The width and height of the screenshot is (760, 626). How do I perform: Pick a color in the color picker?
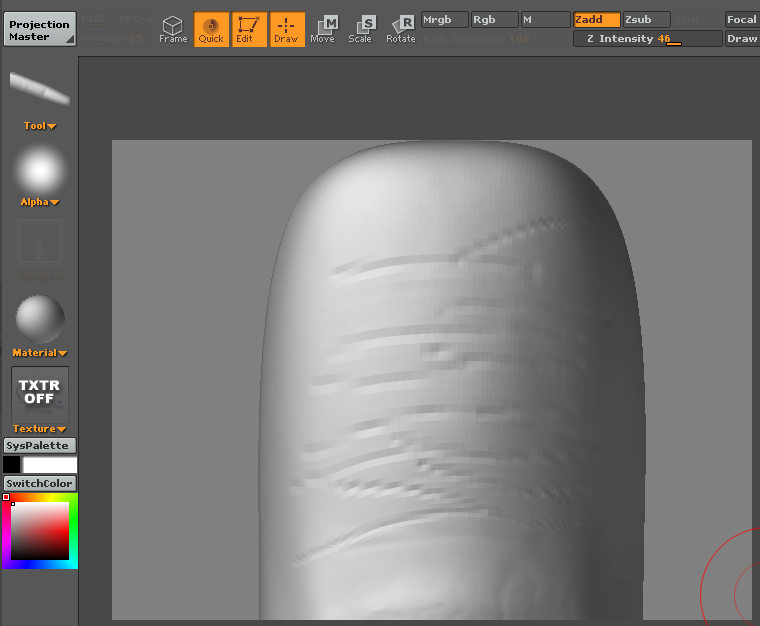40,531
